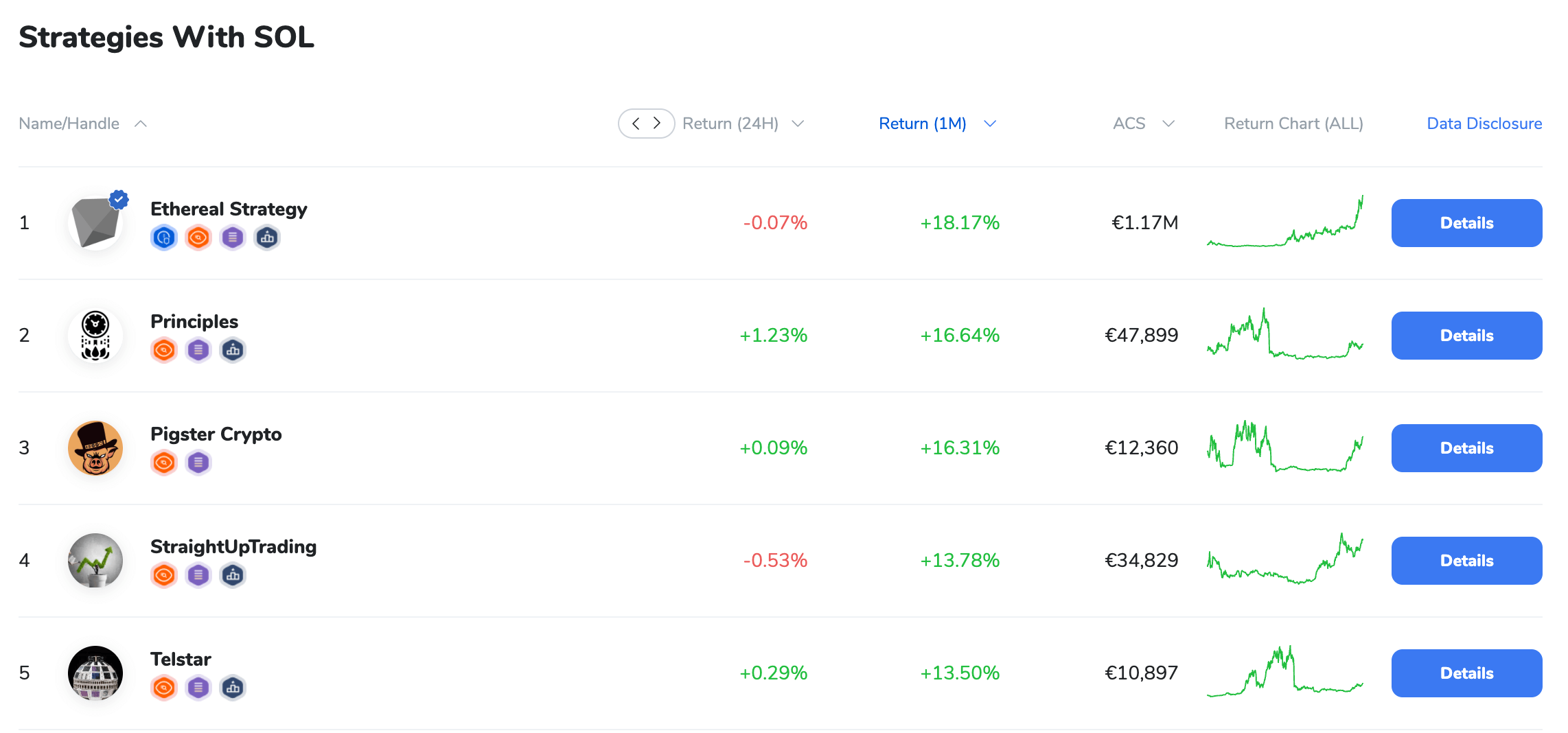Sort by ACS column header

1129,124
